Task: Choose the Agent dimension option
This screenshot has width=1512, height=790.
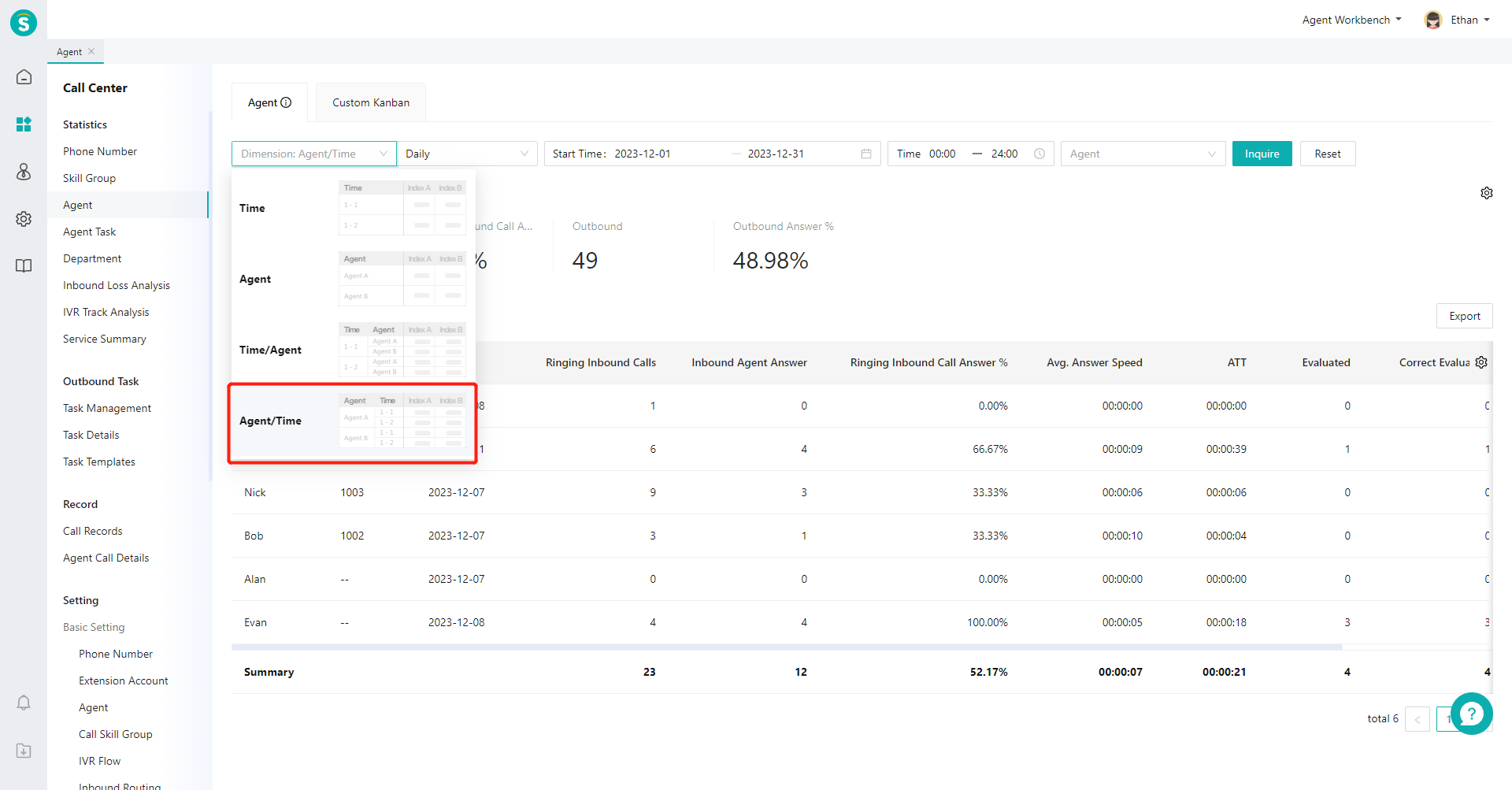Action: (x=353, y=279)
